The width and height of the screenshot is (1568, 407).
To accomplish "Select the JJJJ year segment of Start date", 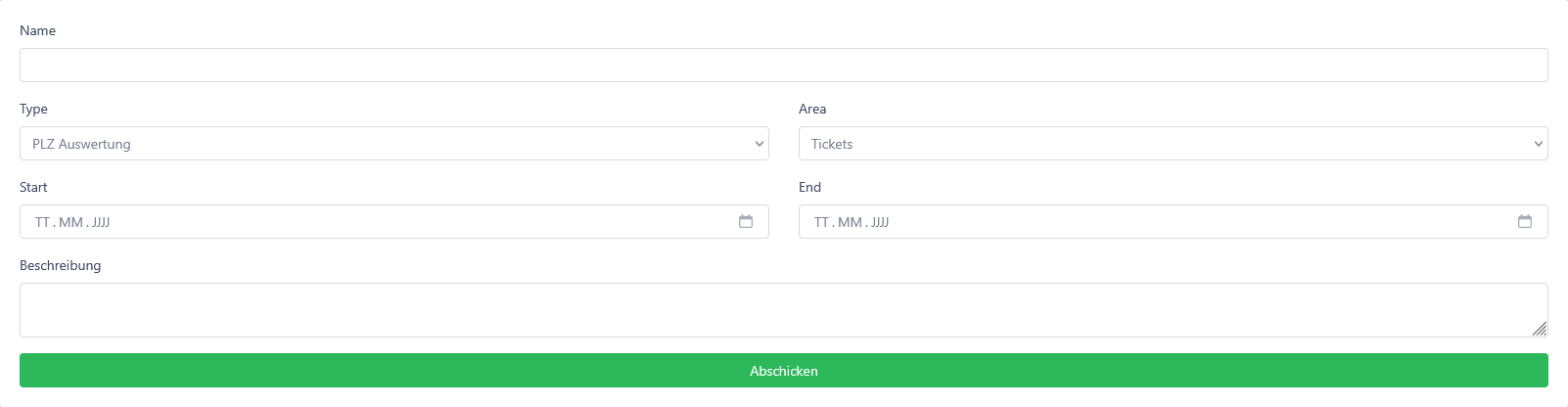I will point(101,222).
